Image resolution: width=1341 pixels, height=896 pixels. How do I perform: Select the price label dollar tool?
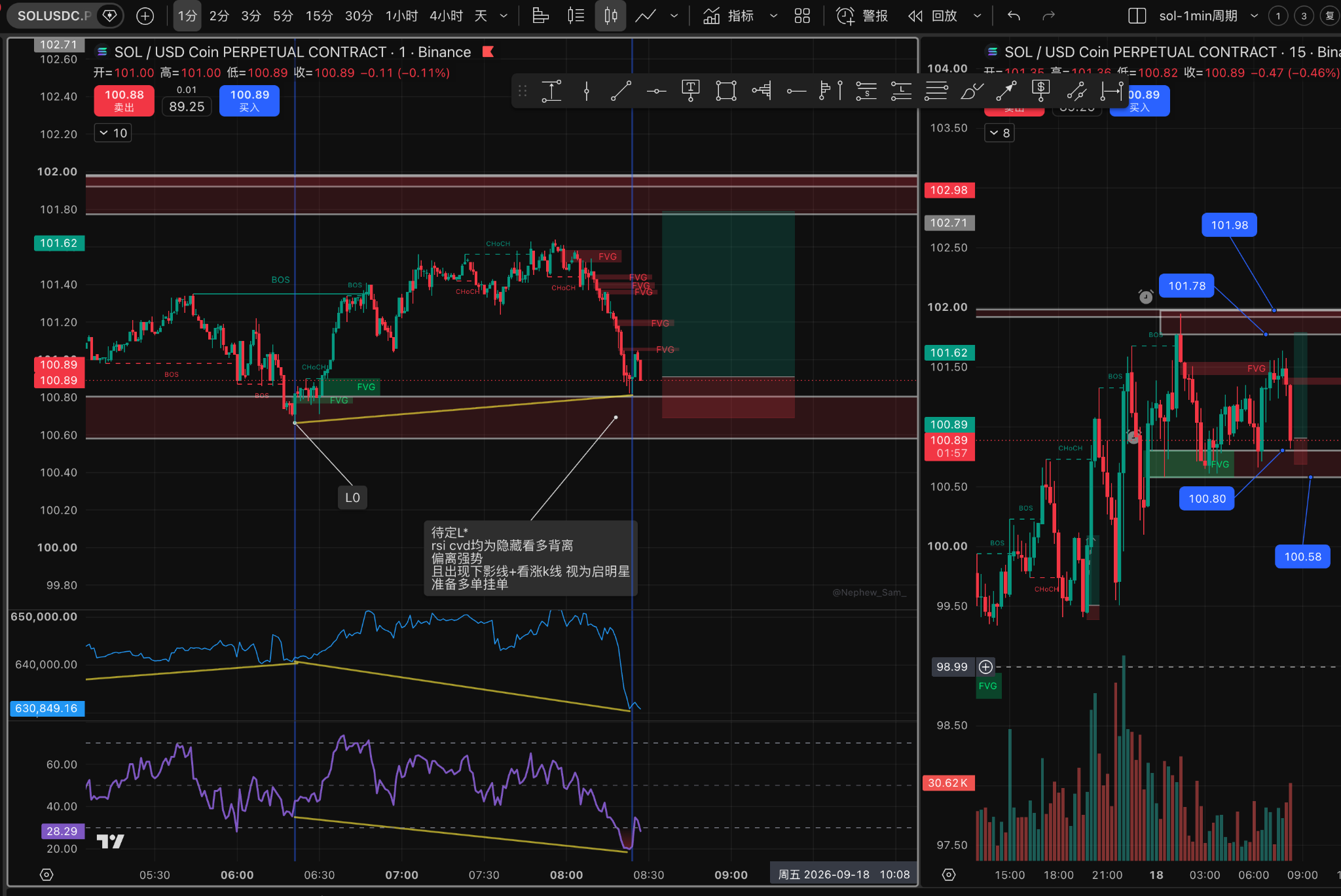(x=1040, y=91)
